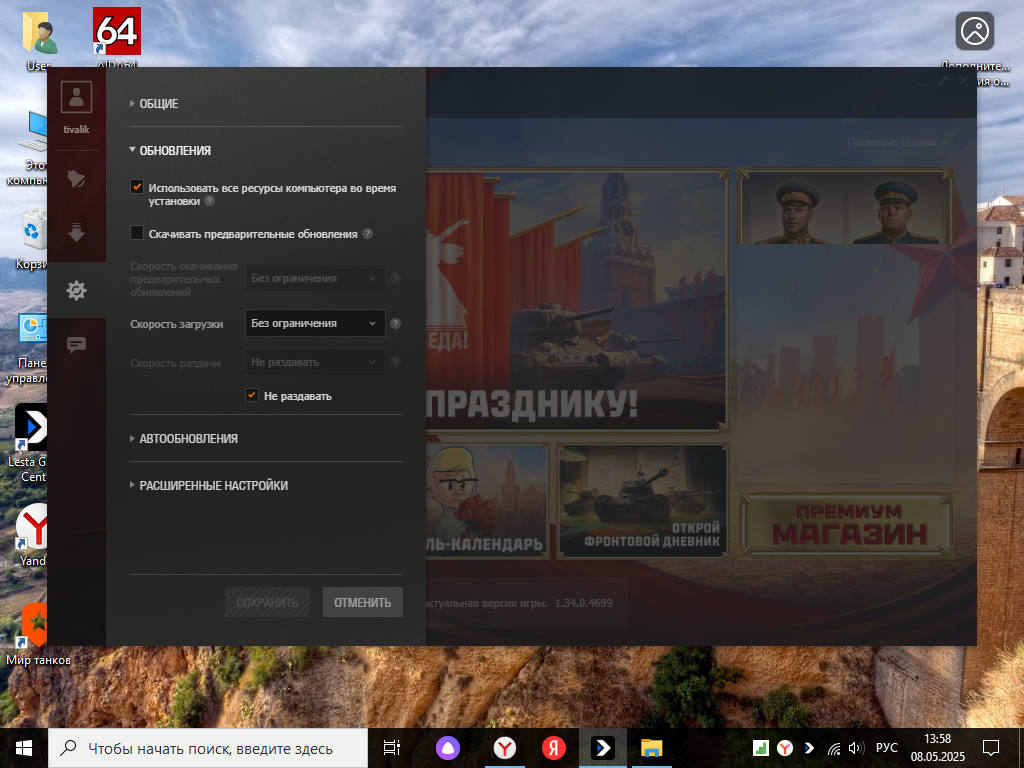
Task: Click Yandex tray icon
Action: pos(785,748)
